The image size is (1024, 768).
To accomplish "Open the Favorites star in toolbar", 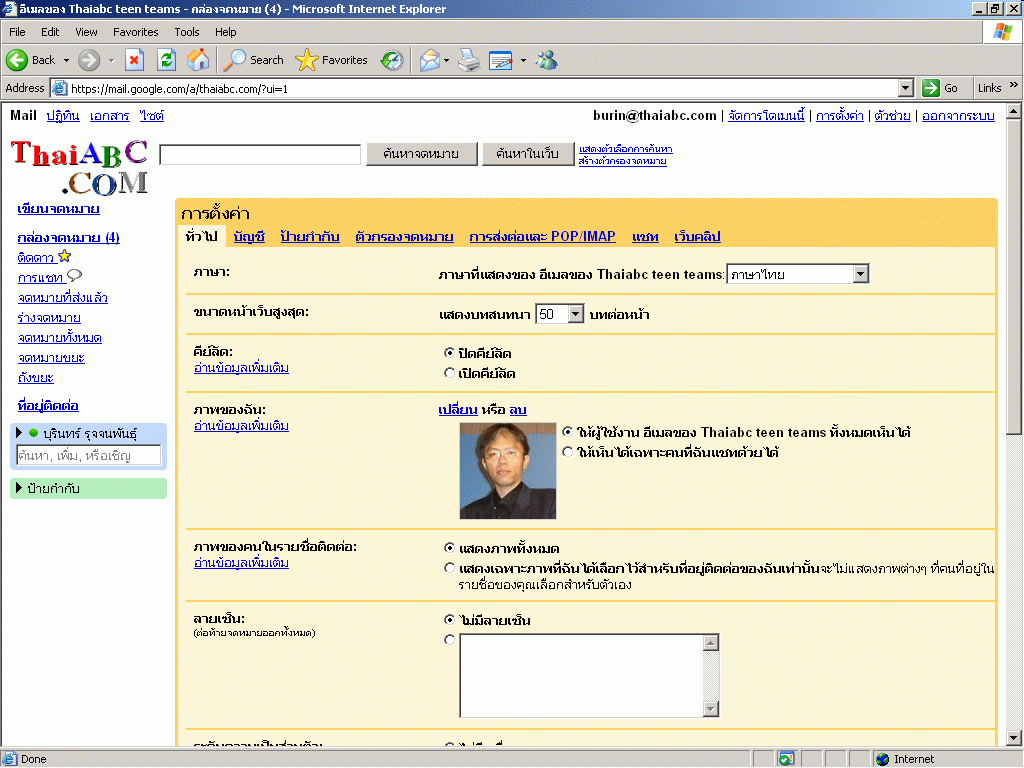I will [x=332, y=60].
